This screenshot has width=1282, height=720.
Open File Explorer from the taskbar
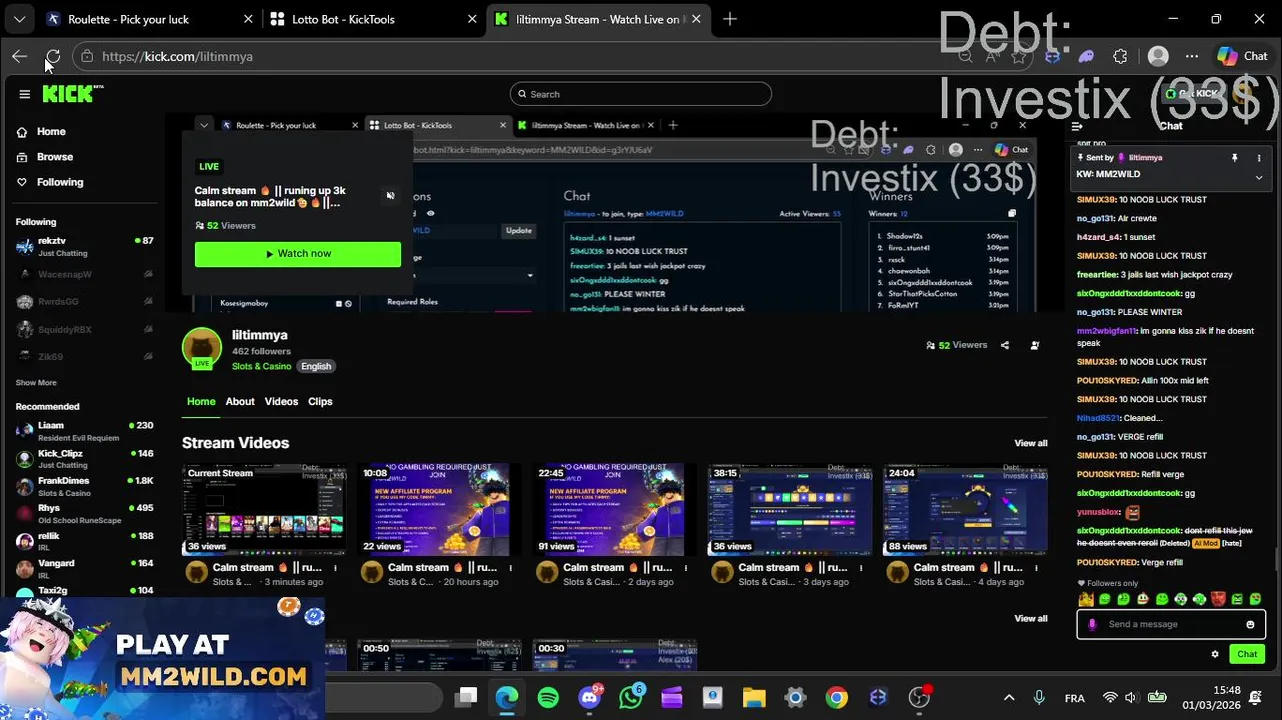pyautogui.click(x=754, y=698)
